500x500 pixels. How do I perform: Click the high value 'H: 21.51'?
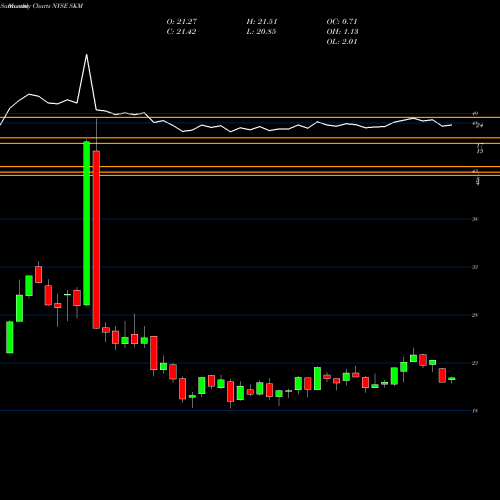(262, 21)
